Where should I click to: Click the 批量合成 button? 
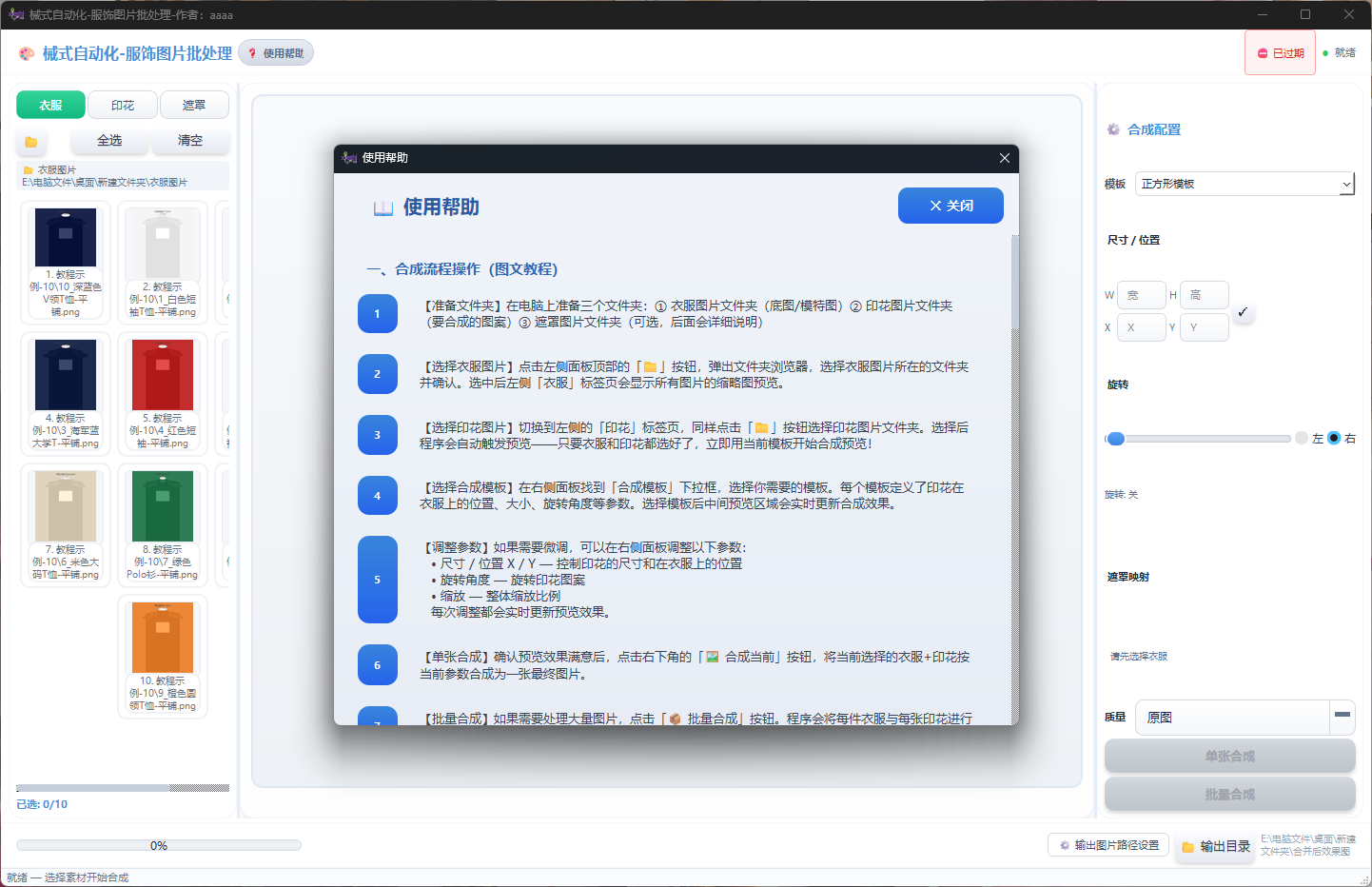1230,795
